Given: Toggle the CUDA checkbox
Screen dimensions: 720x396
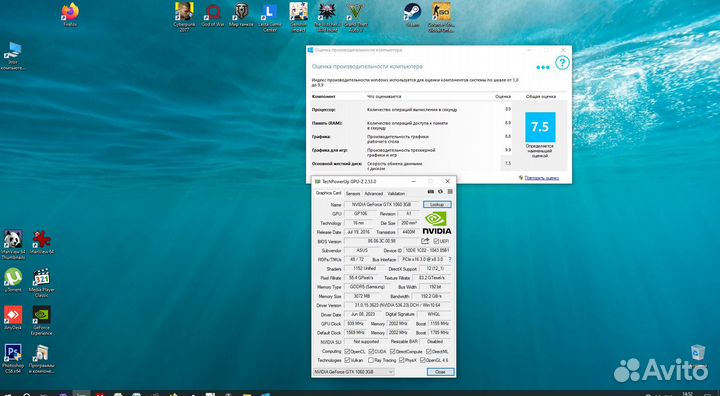Looking at the screenshot, I should point(371,351).
